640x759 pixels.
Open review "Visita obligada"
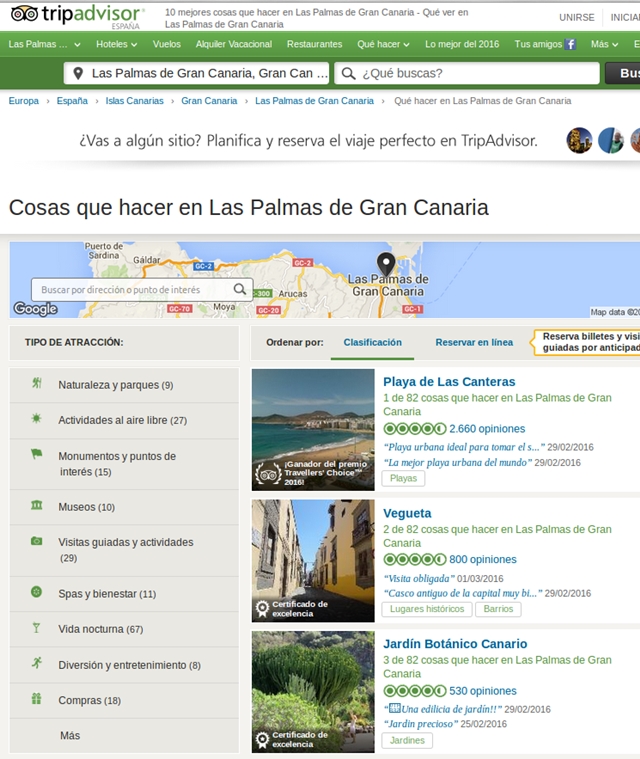pyautogui.click(x=419, y=579)
